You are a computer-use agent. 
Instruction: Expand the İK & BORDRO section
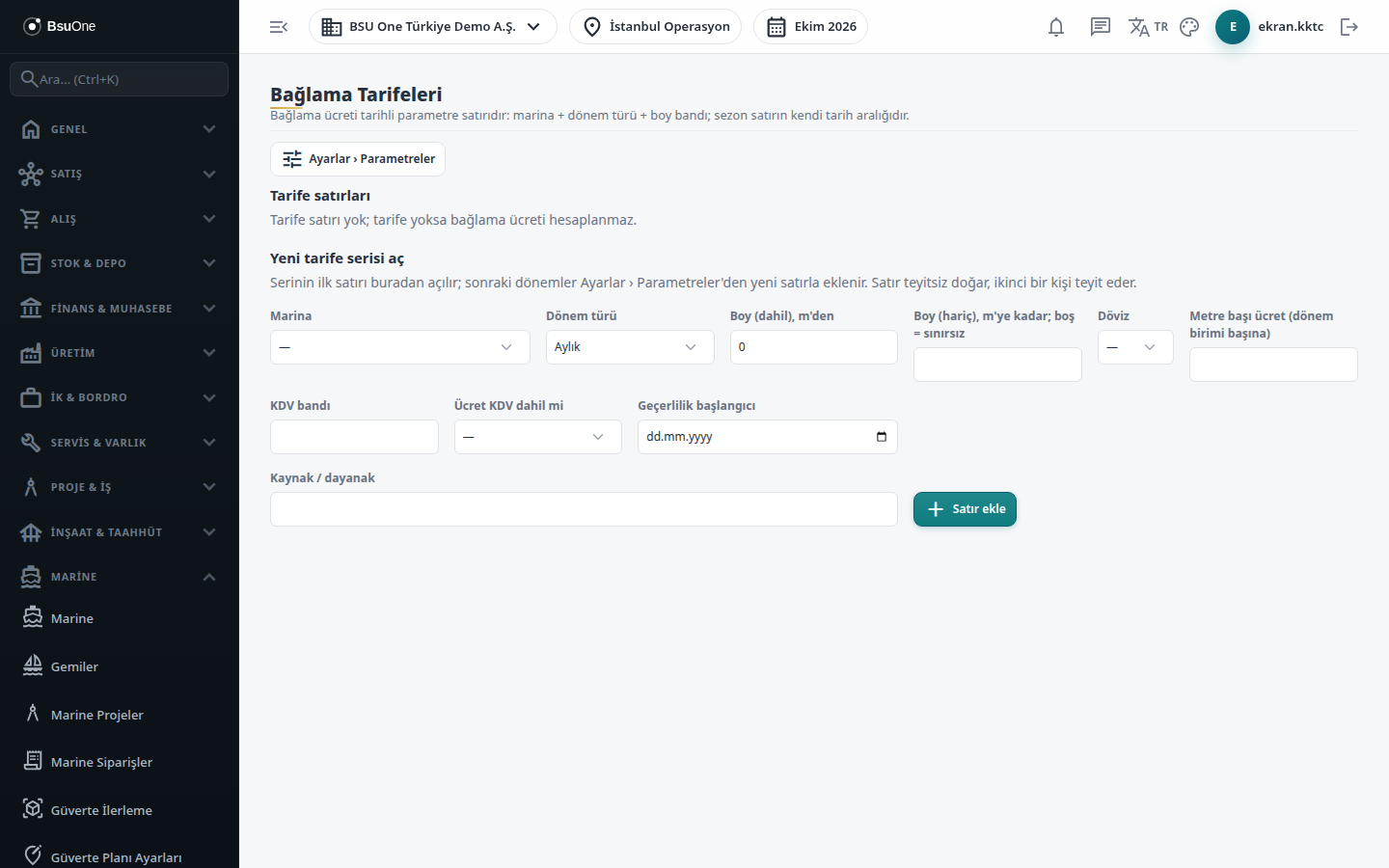(x=120, y=397)
